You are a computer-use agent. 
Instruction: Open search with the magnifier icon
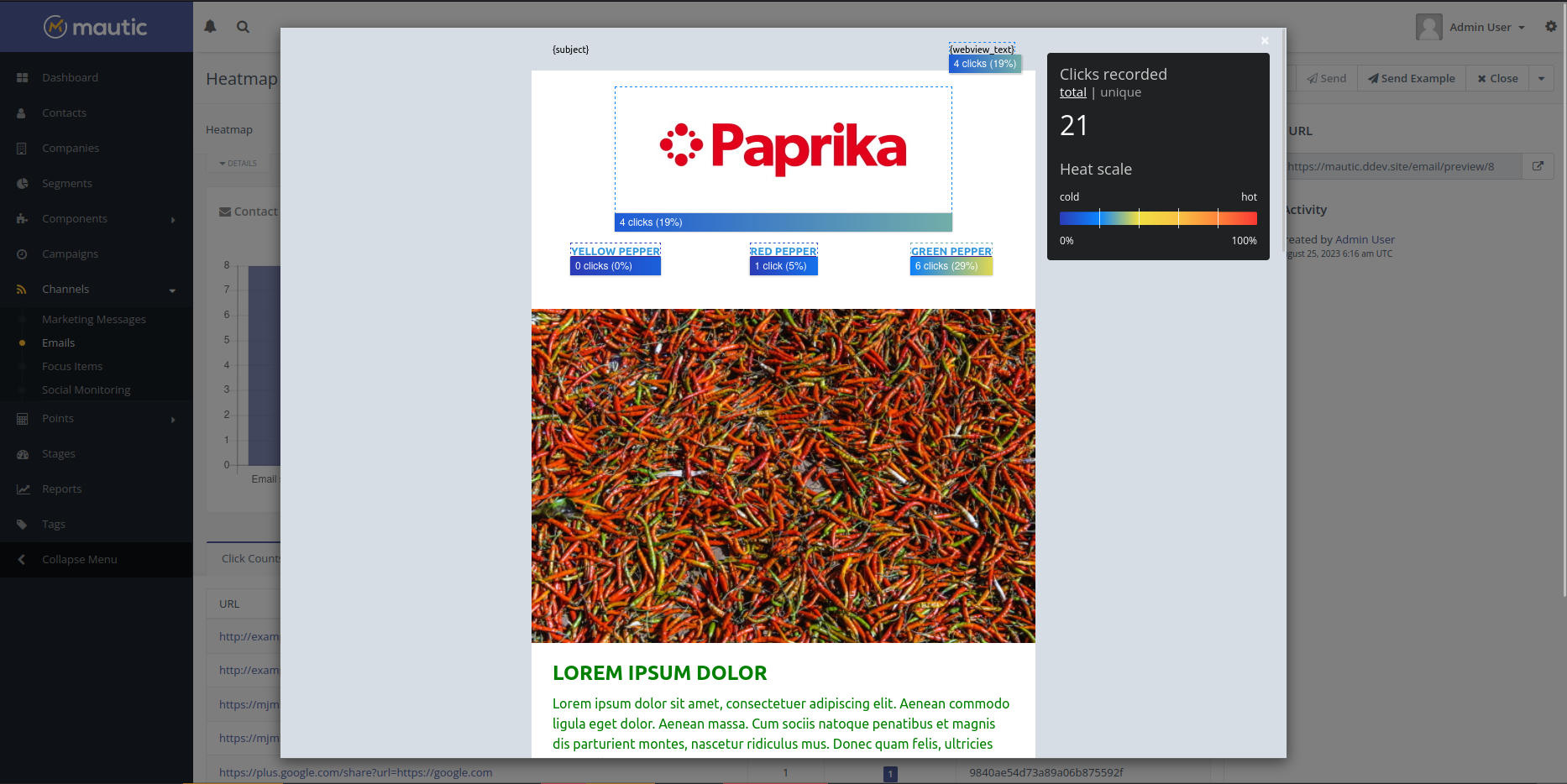tap(243, 26)
